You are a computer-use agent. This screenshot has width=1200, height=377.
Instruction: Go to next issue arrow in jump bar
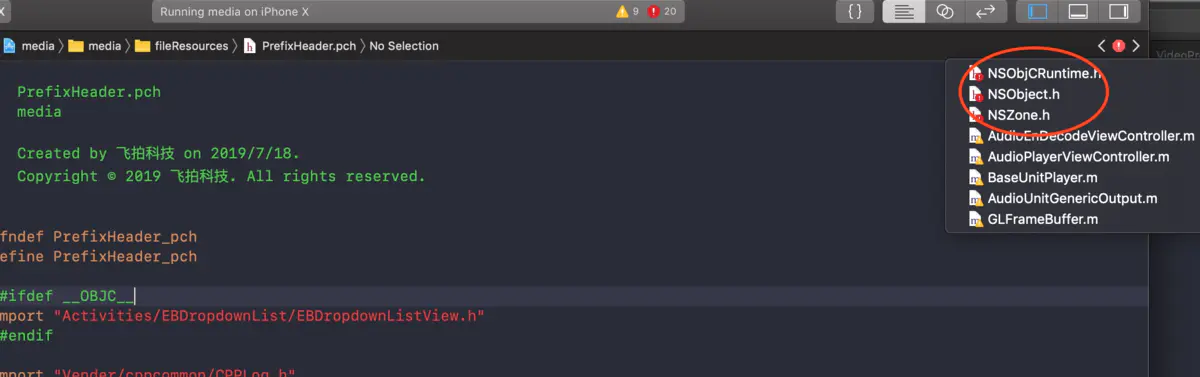[1136, 46]
